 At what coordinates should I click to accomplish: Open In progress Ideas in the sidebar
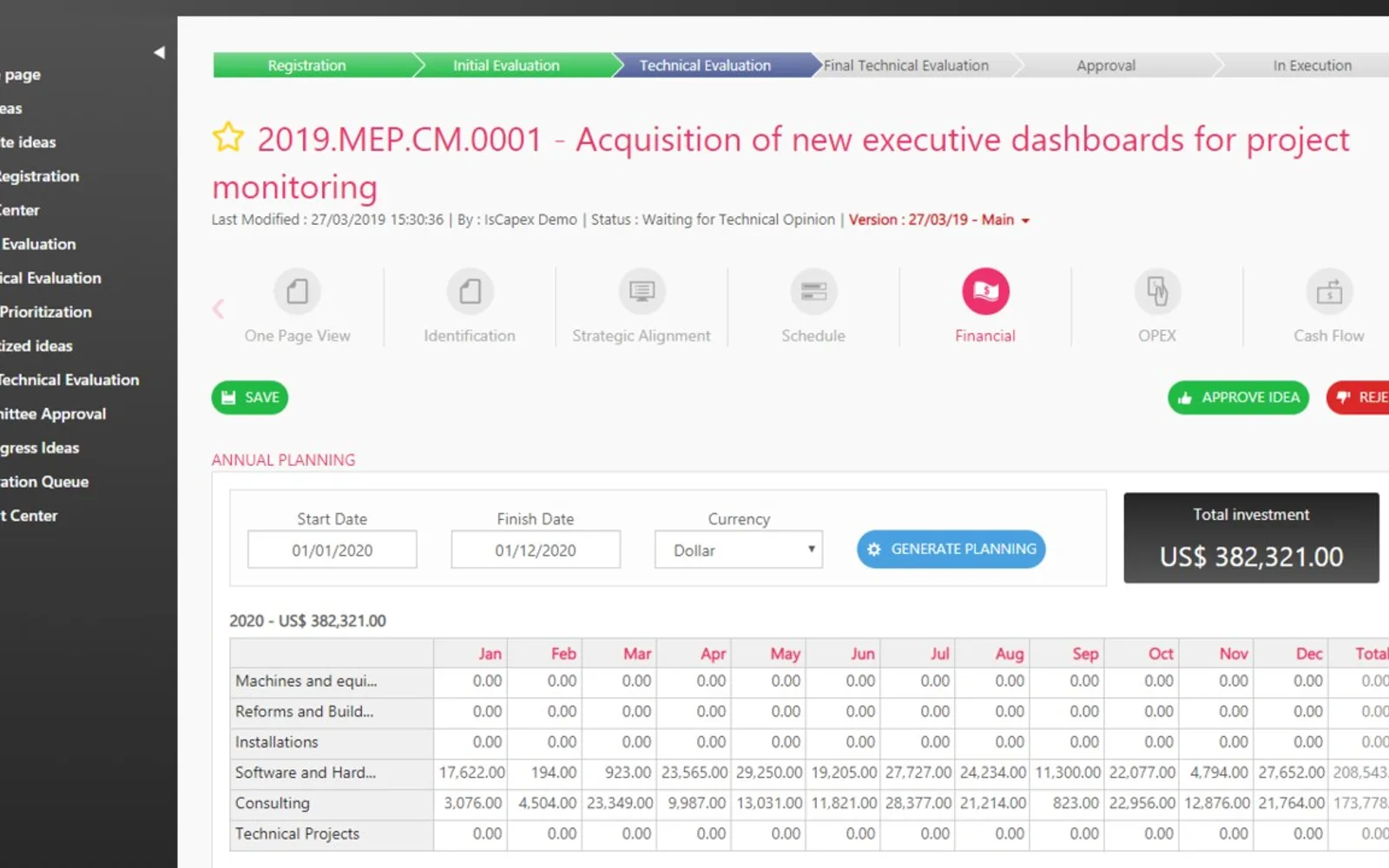pyautogui.click(x=40, y=448)
